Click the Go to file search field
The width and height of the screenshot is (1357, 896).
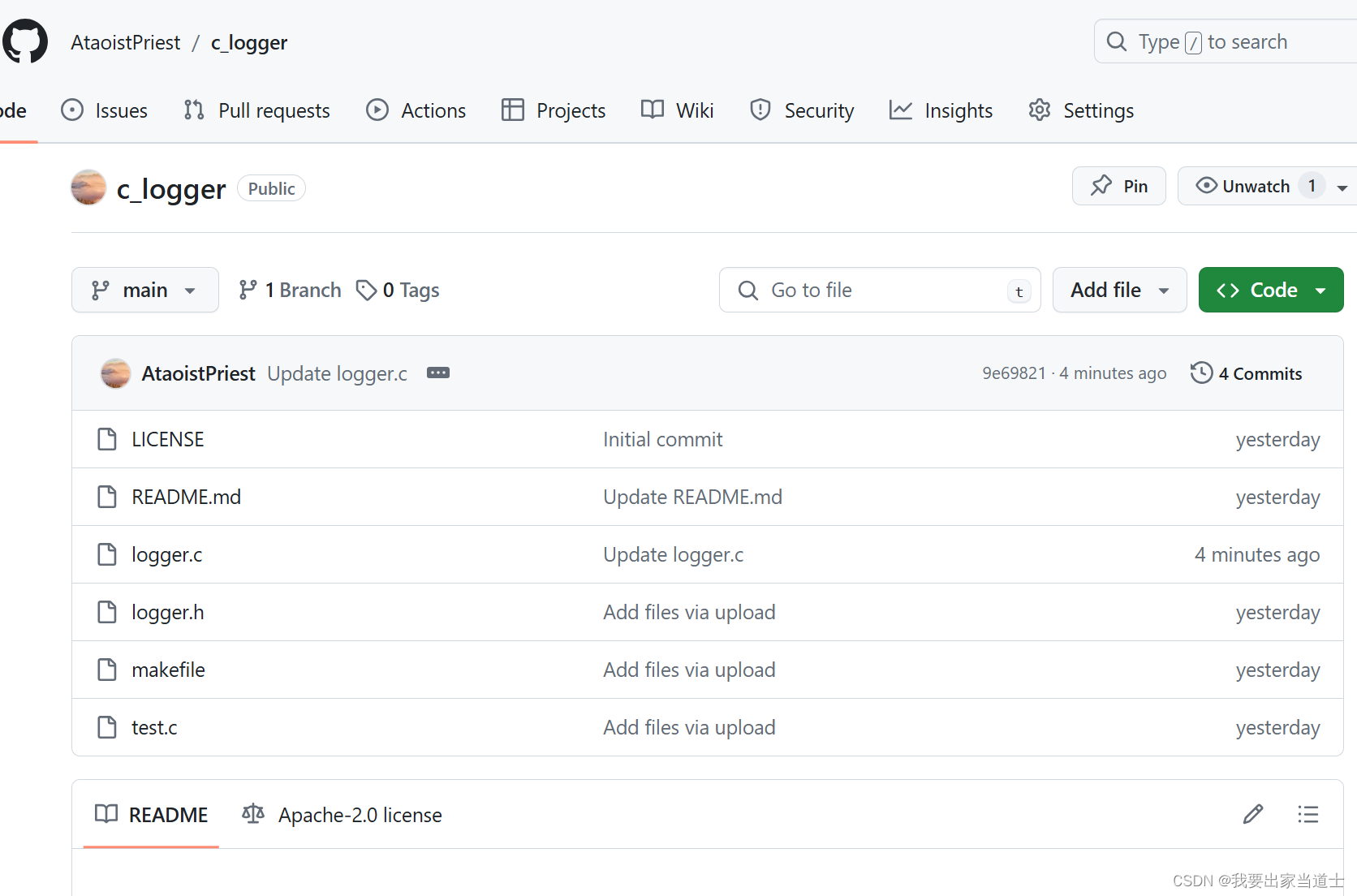880,290
